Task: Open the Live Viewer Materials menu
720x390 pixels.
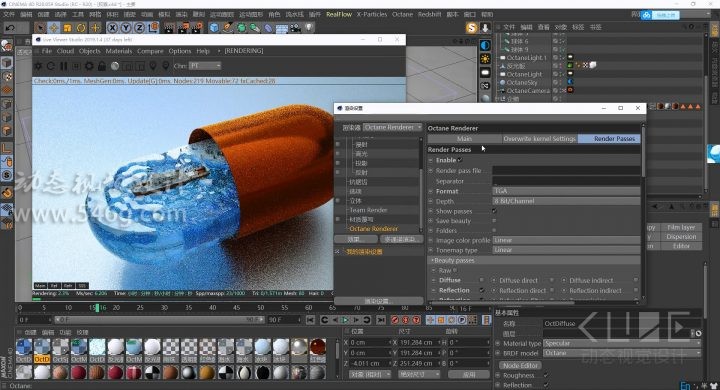Action: [118, 51]
